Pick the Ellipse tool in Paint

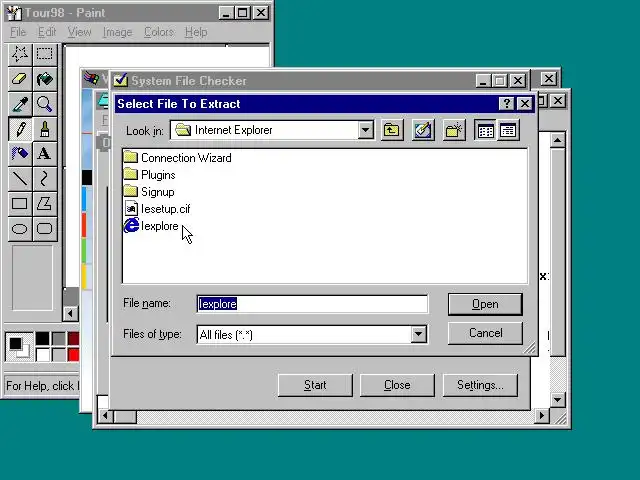click(x=20, y=229)
